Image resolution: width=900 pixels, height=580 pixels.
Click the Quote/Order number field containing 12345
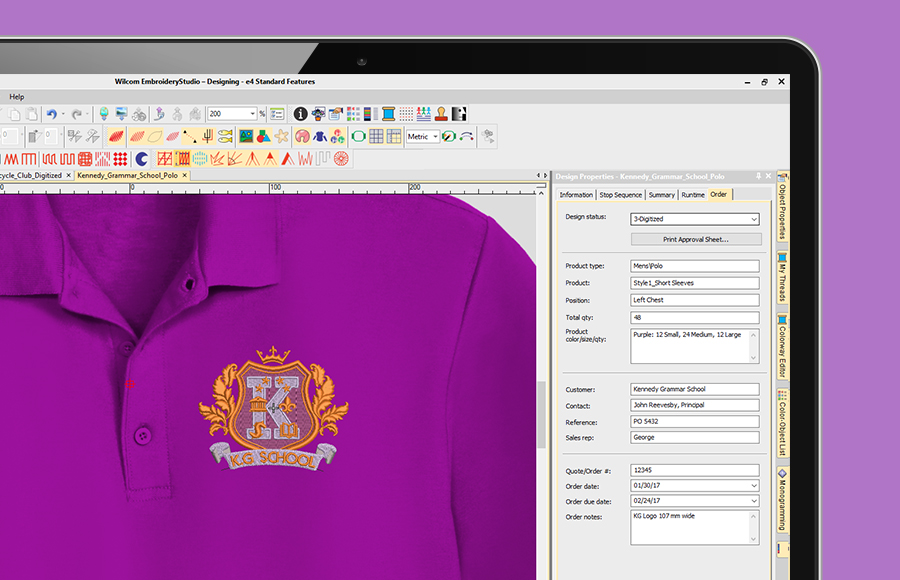[693, 469]
